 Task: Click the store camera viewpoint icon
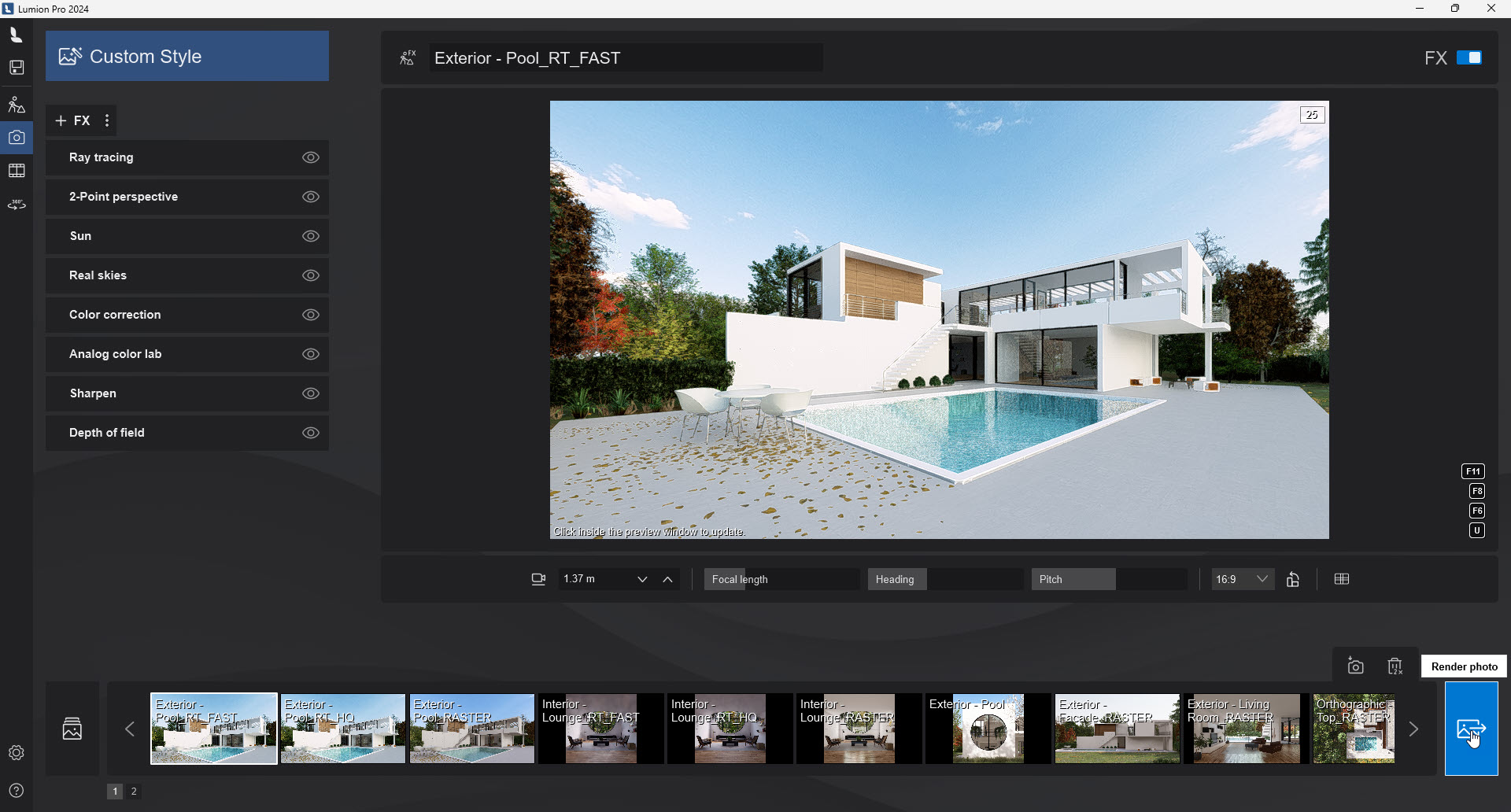pyautogui.click(x=1355, y=666)
